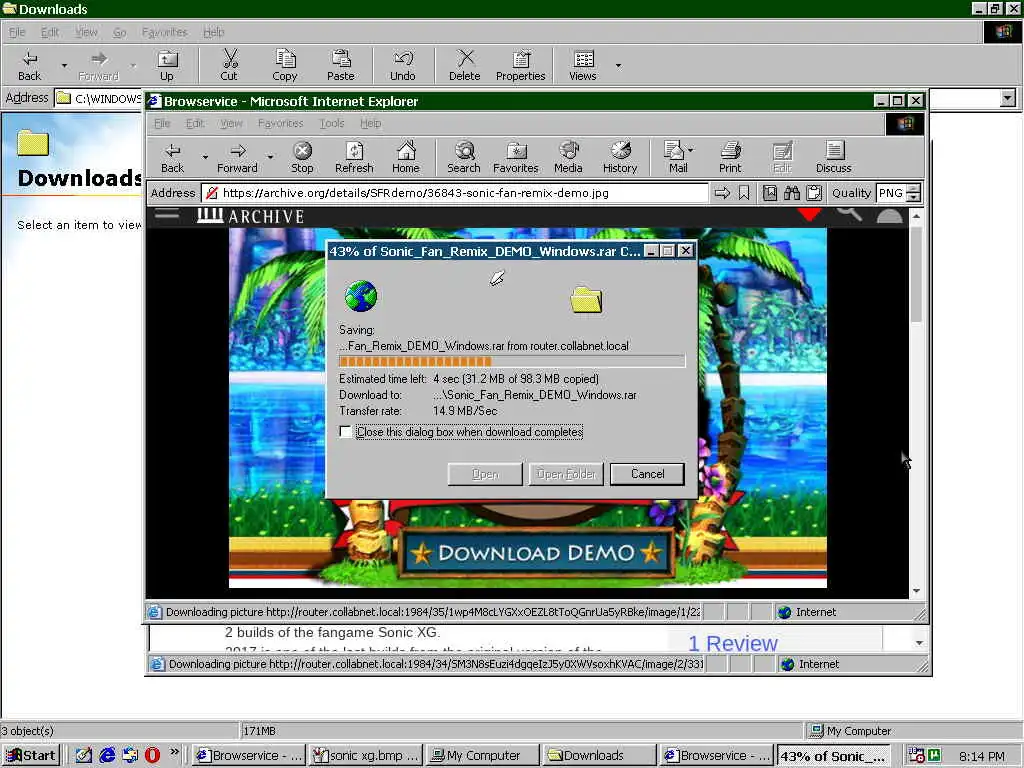1024x768 pixels.
Task: Click the Archive logo on the page header
Action: [x=251, y=216]
